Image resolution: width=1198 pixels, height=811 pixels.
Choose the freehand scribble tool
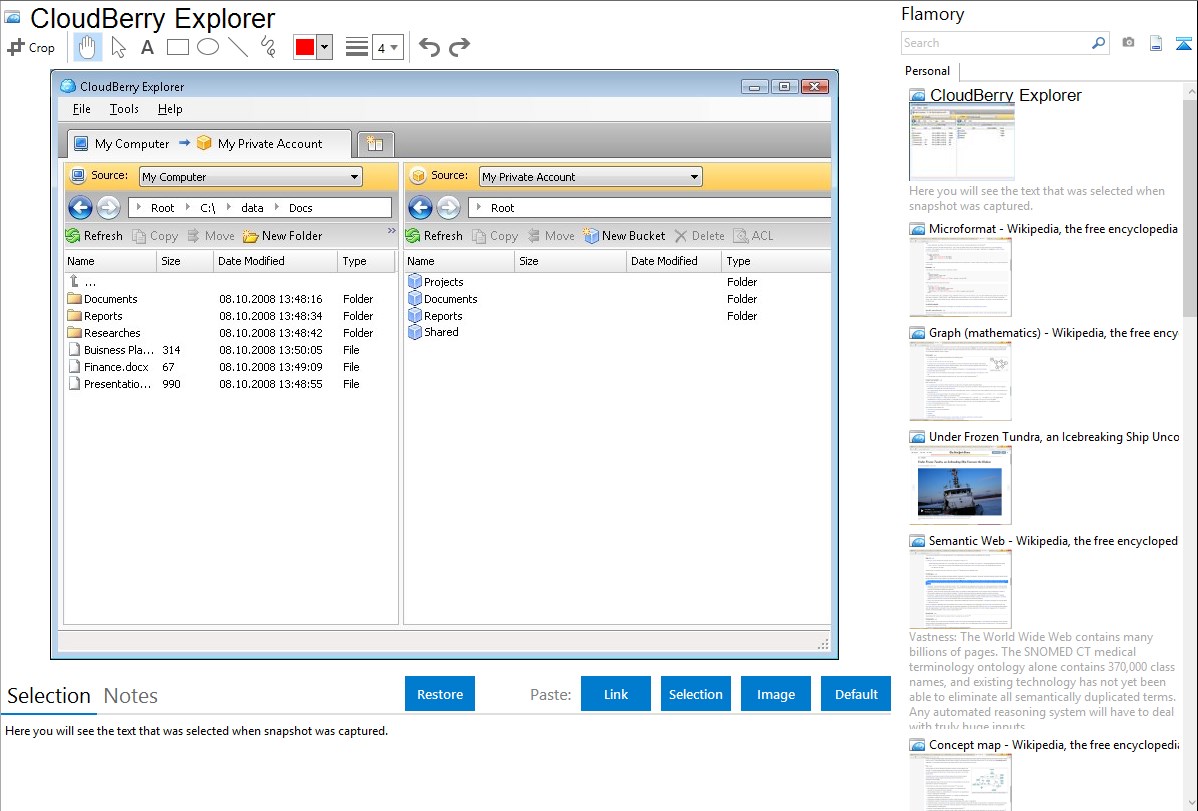point(267,47)
